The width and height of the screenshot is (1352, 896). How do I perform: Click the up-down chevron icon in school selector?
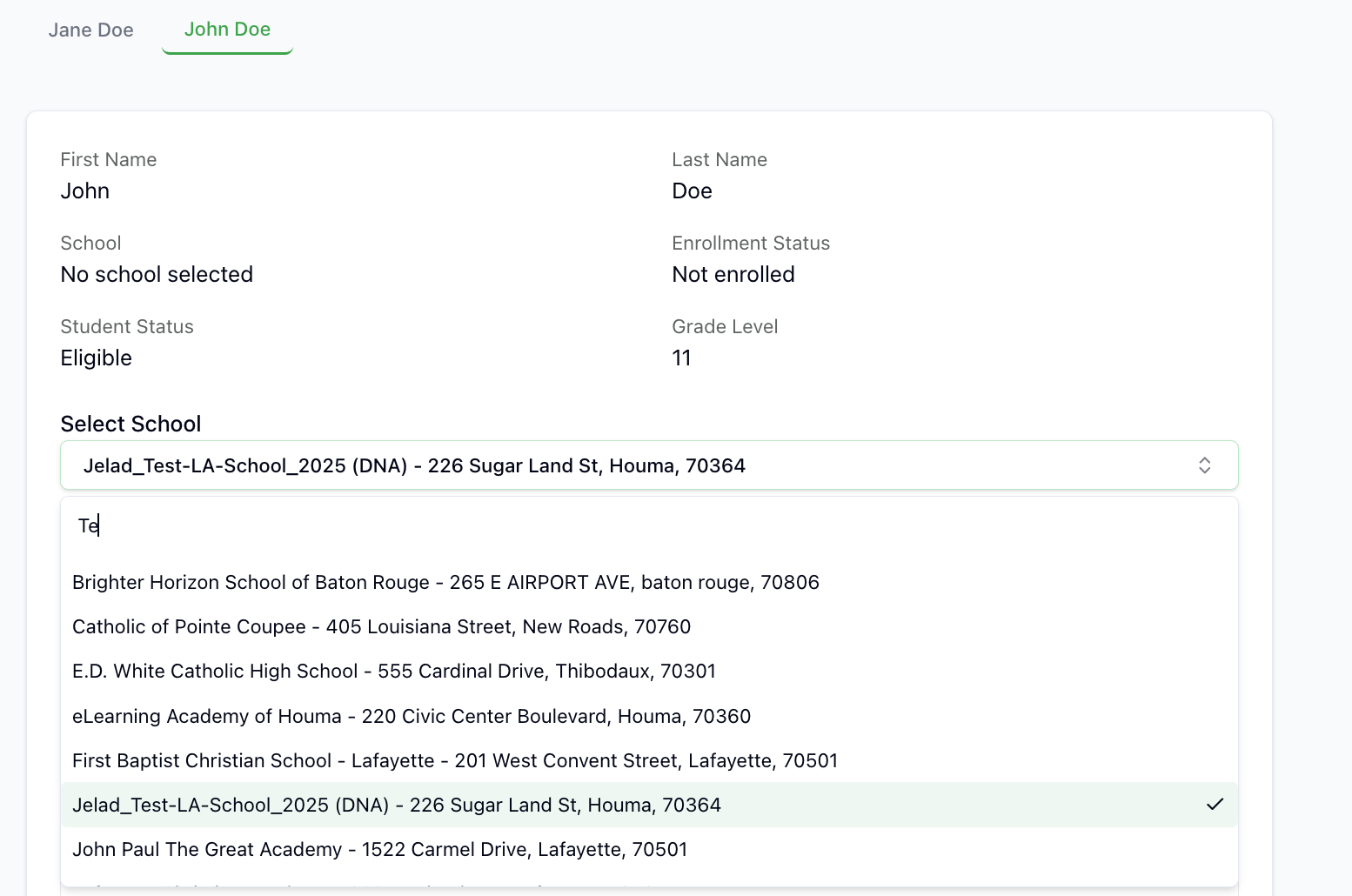[x=1204, y=465]
